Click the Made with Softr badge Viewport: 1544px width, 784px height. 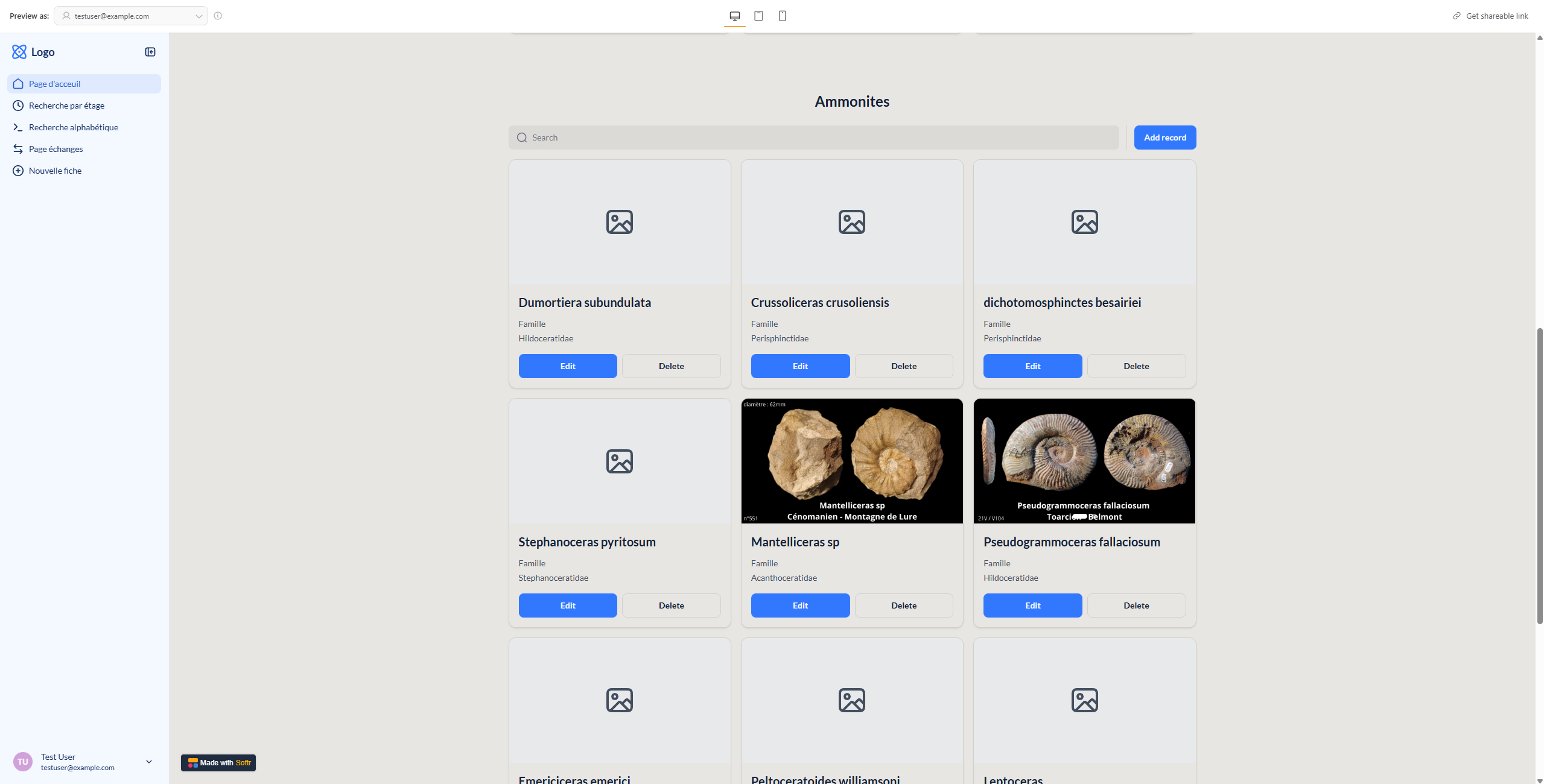218,763
